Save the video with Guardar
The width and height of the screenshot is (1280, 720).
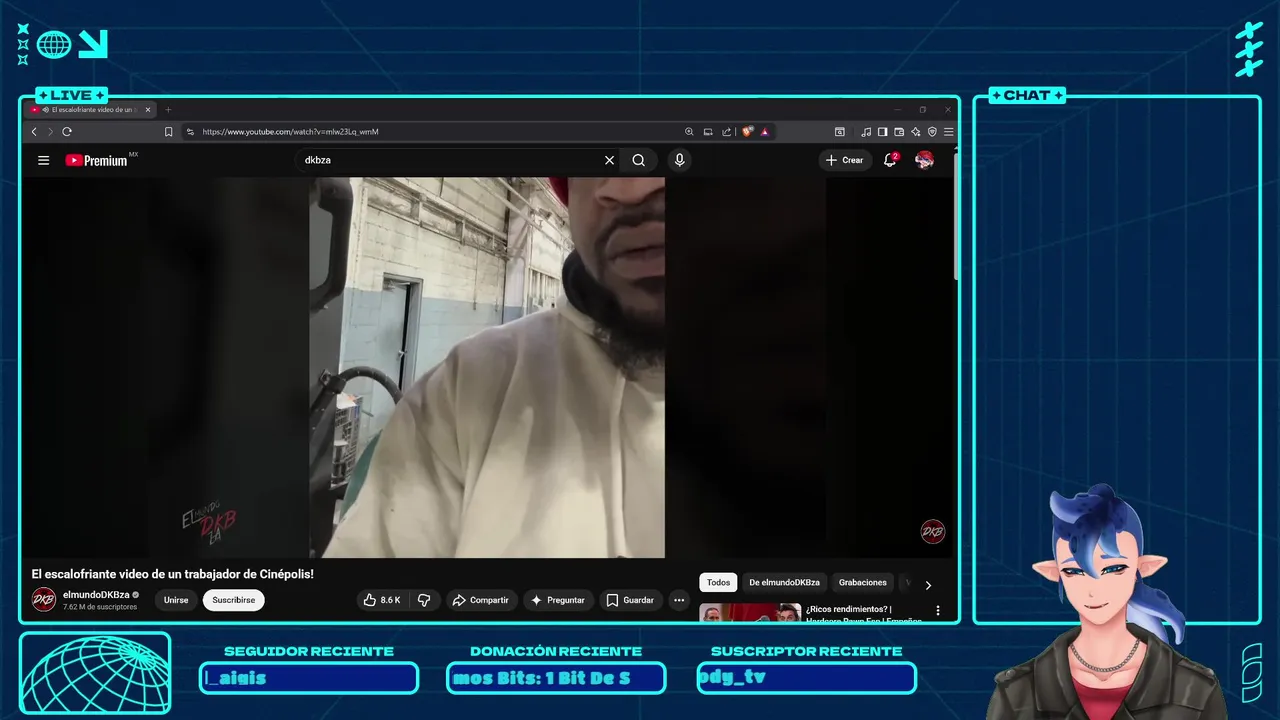[630, 600]
